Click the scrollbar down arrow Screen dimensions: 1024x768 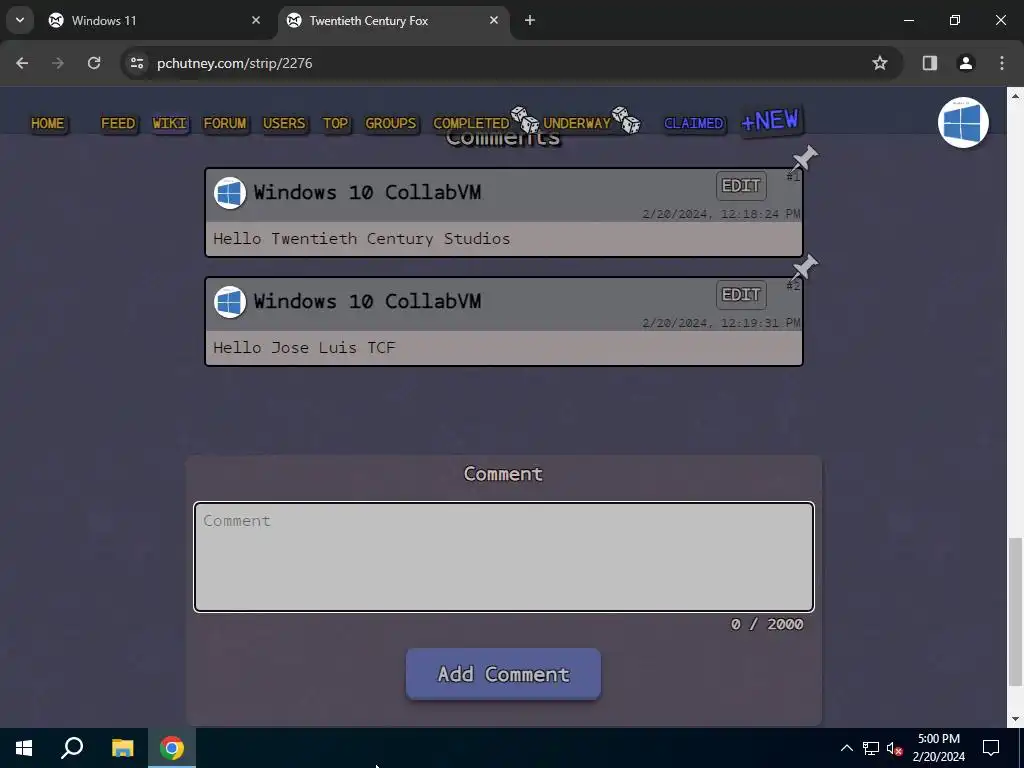pyautogui.click(x=1015, y=719)
